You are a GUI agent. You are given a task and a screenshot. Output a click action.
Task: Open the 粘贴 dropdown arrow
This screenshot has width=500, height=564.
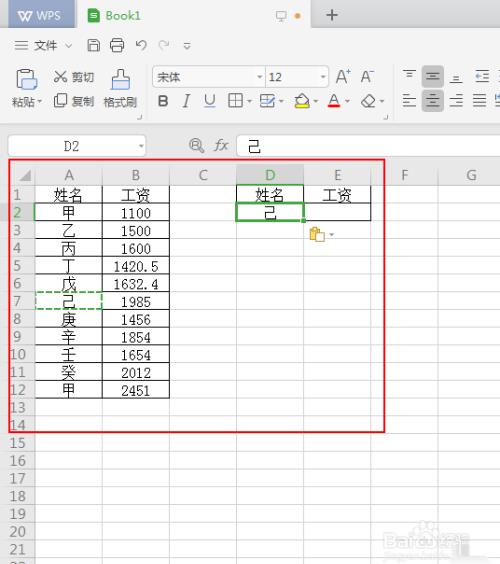coord(40,102)
